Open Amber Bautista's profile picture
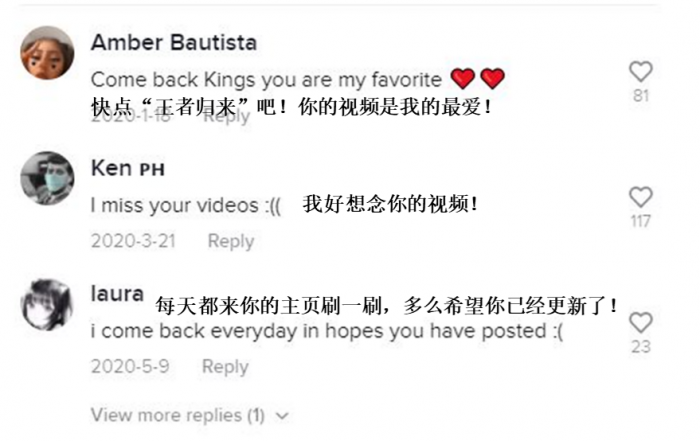Image resolution: width=700 pixels, height=441 pixels. 47,53
